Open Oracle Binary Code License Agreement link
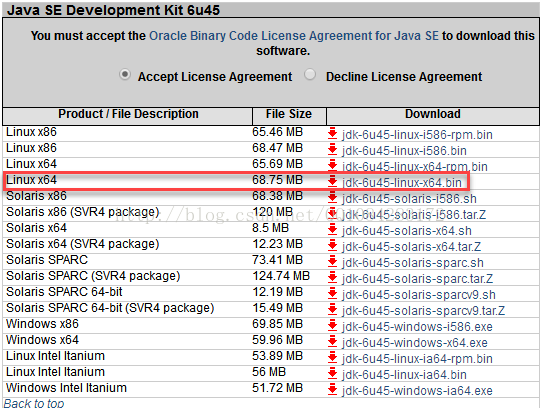540x408 pixels. 294,36
